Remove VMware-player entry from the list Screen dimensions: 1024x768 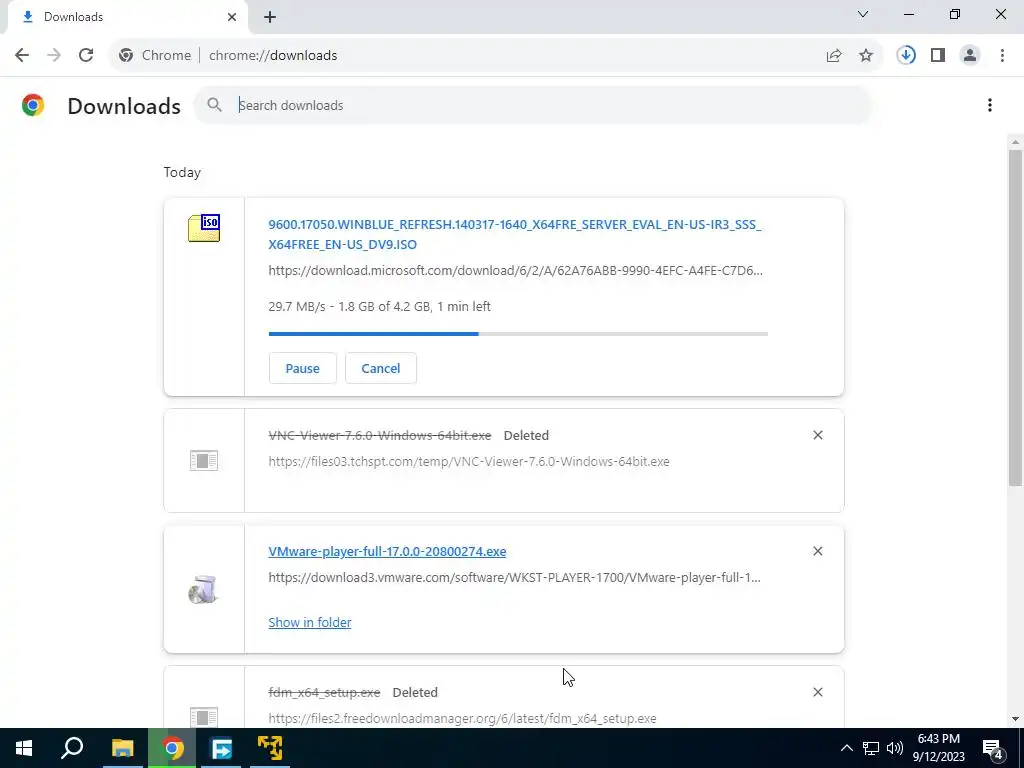[818, 551]
